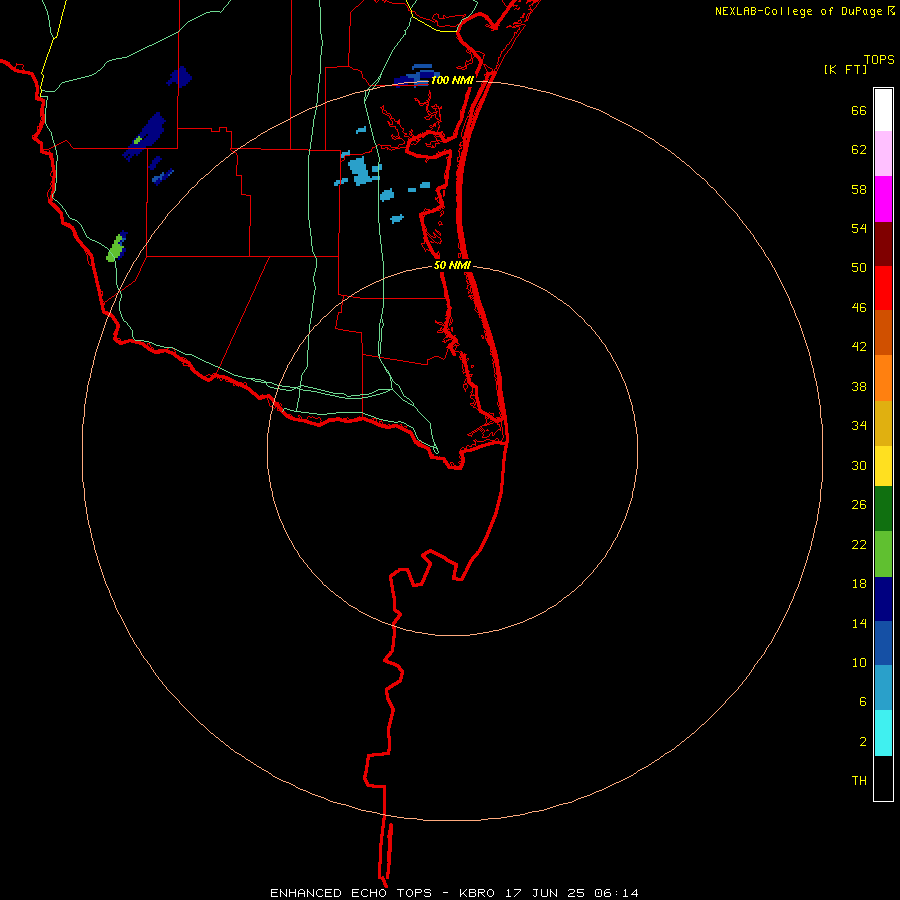Image resolution: width=900 pixels, height=900 pixels.
Task: Click the '22' legend value
Action: tap(859, 545)
